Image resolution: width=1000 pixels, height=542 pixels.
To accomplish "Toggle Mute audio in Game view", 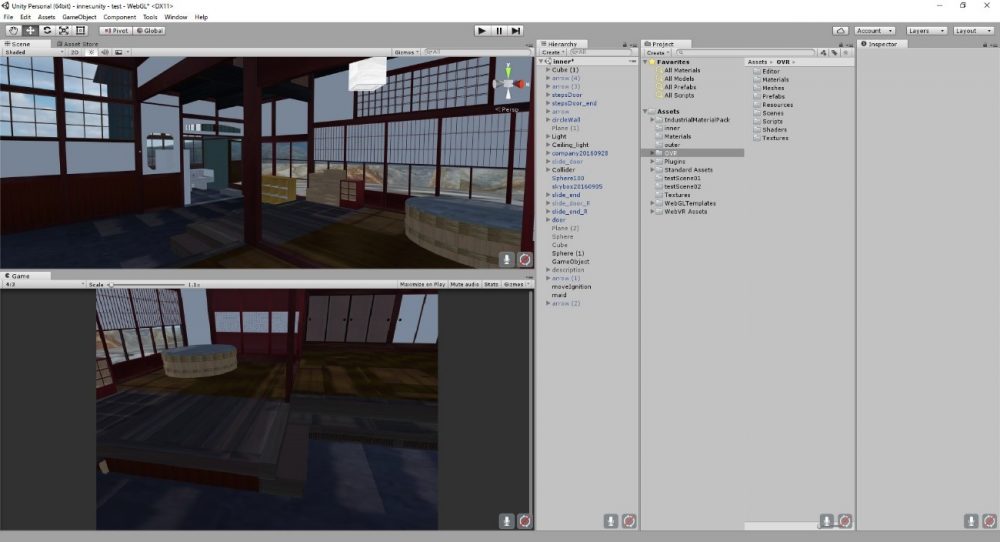I will tap(464, 285).
